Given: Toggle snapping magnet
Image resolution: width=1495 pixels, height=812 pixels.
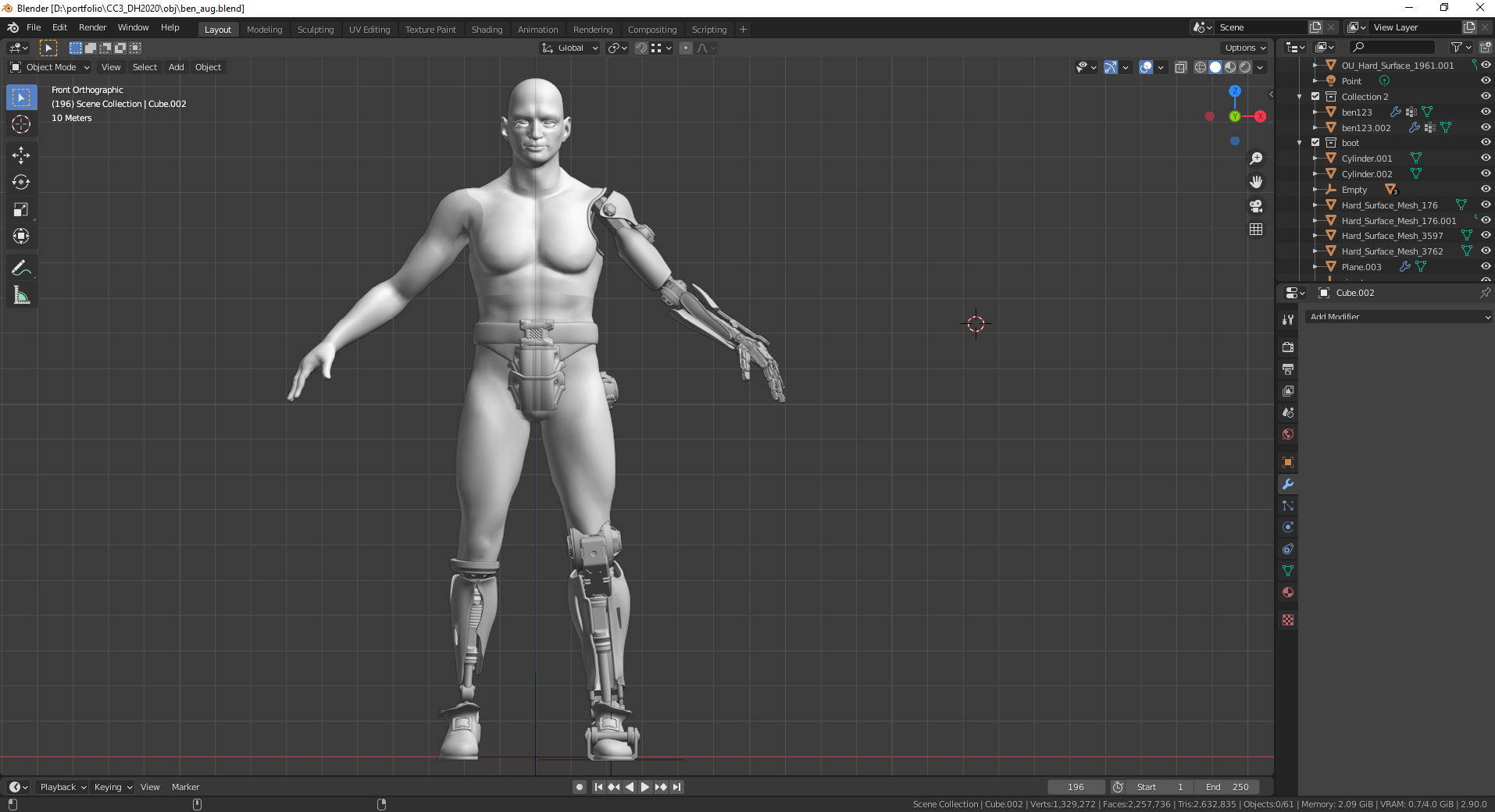Looking at the screenshot, I should click(x=641, y=48).
